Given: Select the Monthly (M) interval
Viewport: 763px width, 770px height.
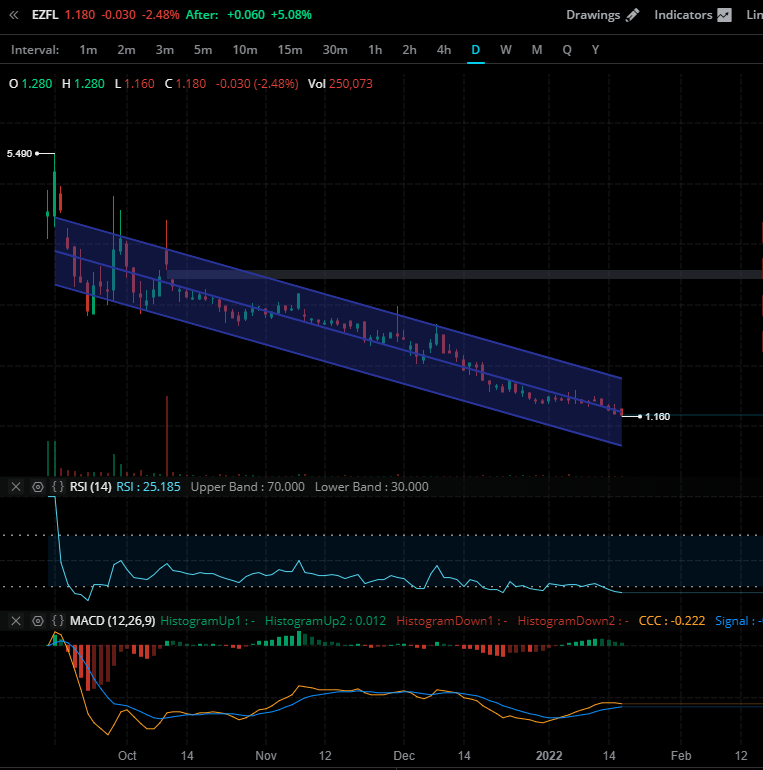Looking at the screenshot, I should click(537, 50).
